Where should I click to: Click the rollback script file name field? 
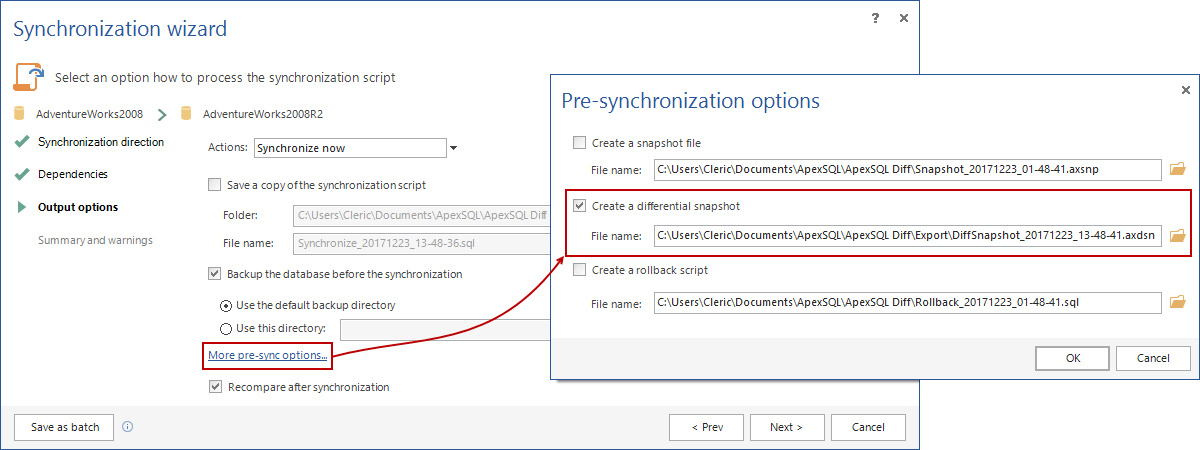[x=907, y=301]
